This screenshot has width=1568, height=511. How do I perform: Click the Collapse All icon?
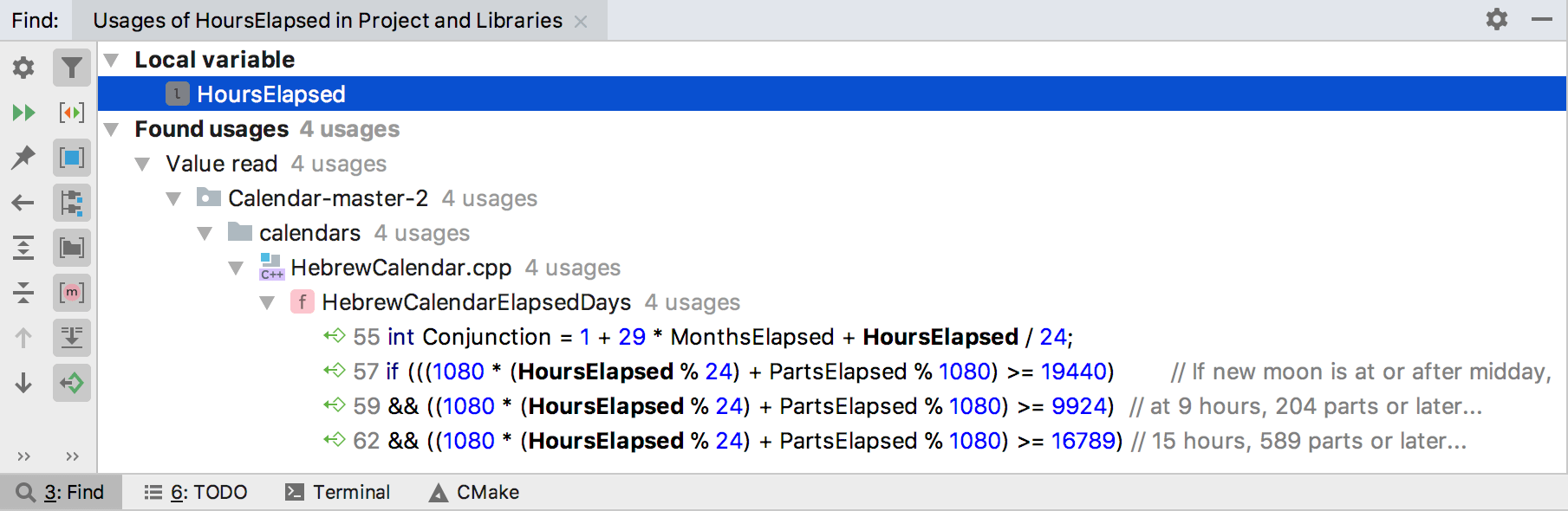tap(23, 293)
